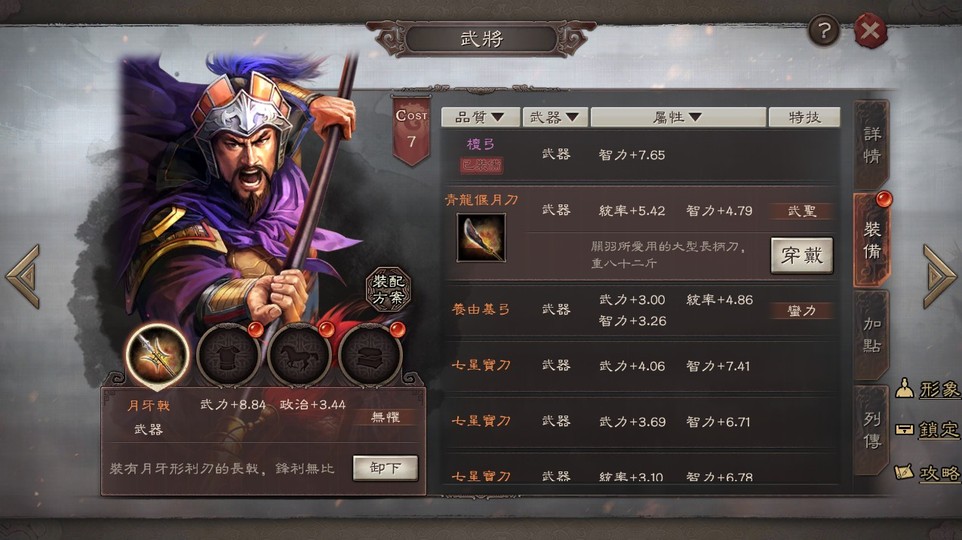Open the 形象 appearance link
Image resolution: width=962 pixels, height=540 pixels.
click(928, 389)
